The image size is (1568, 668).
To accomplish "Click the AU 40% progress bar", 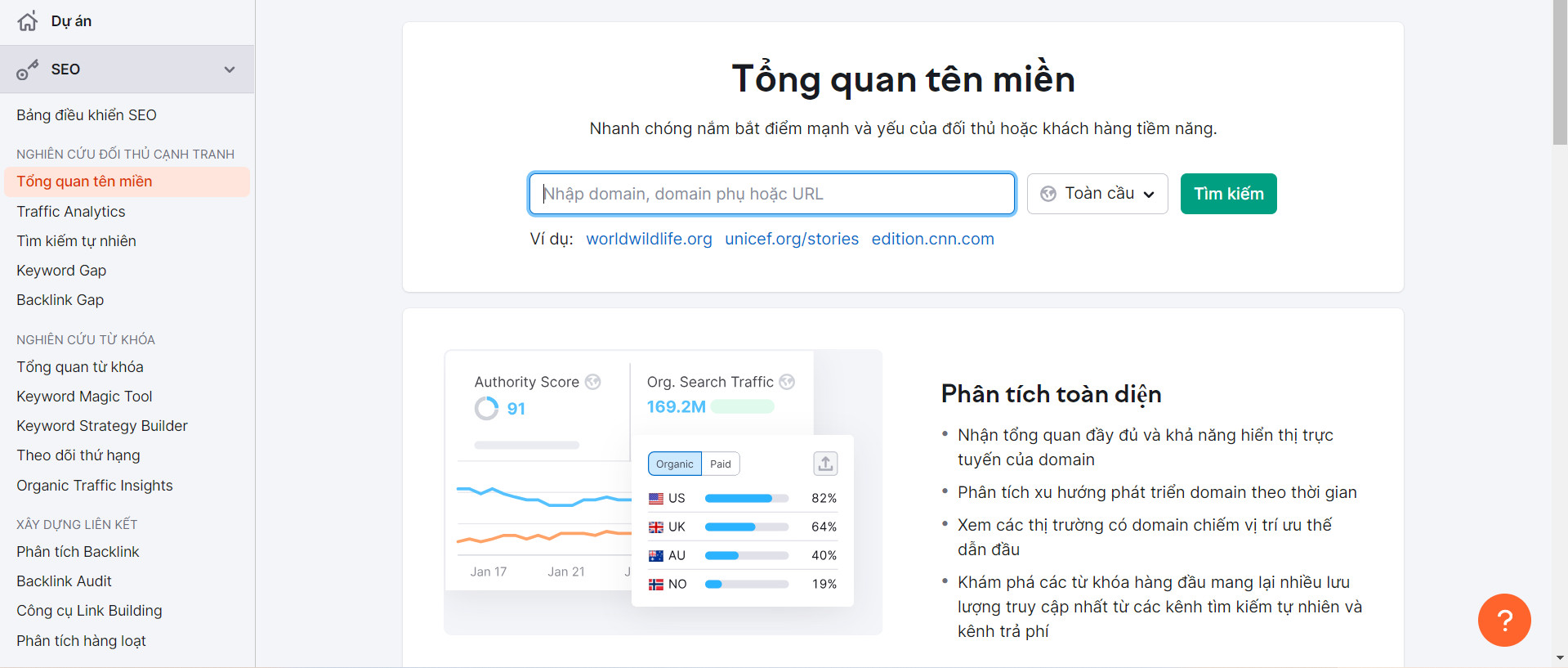I will pos(747,555).
